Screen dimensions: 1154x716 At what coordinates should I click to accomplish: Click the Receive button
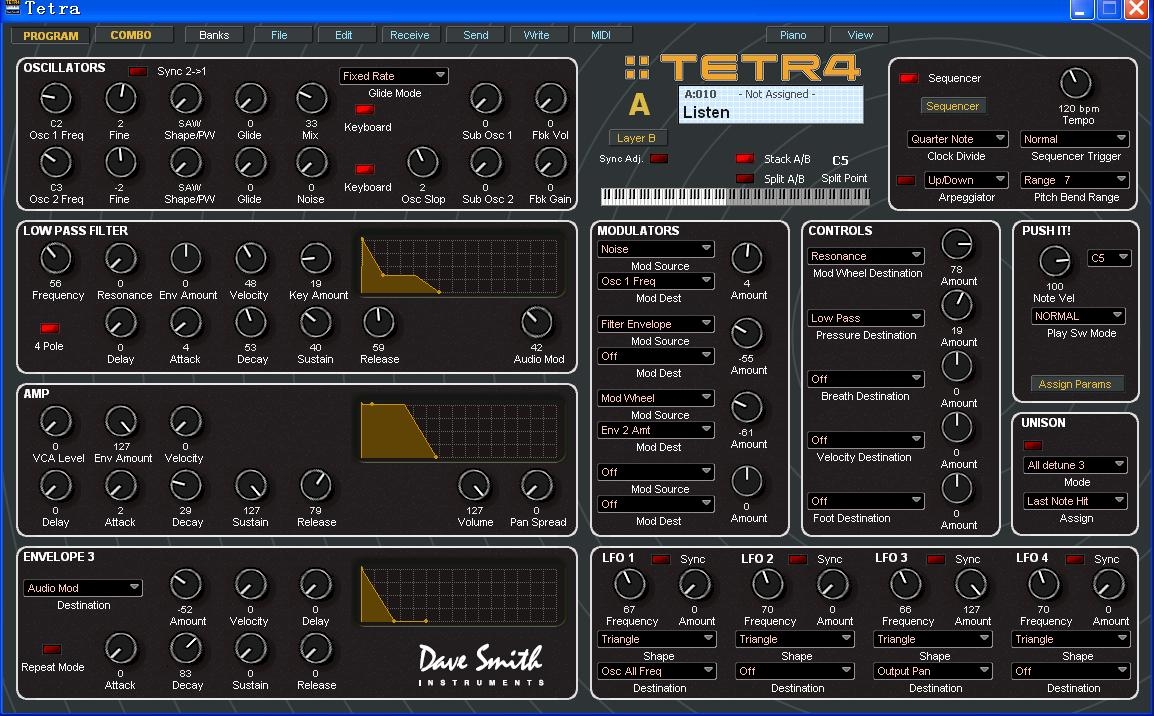[x=410, y=35]
